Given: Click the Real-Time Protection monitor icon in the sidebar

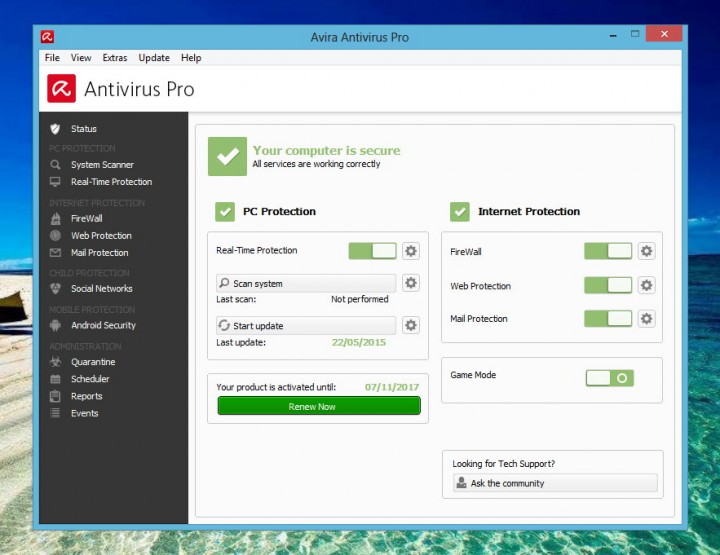Looking at the screenshot, I should click(55, 182).
